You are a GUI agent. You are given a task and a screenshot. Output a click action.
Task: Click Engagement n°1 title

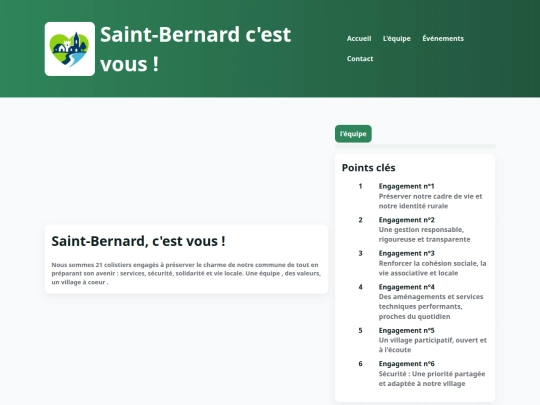406,186
